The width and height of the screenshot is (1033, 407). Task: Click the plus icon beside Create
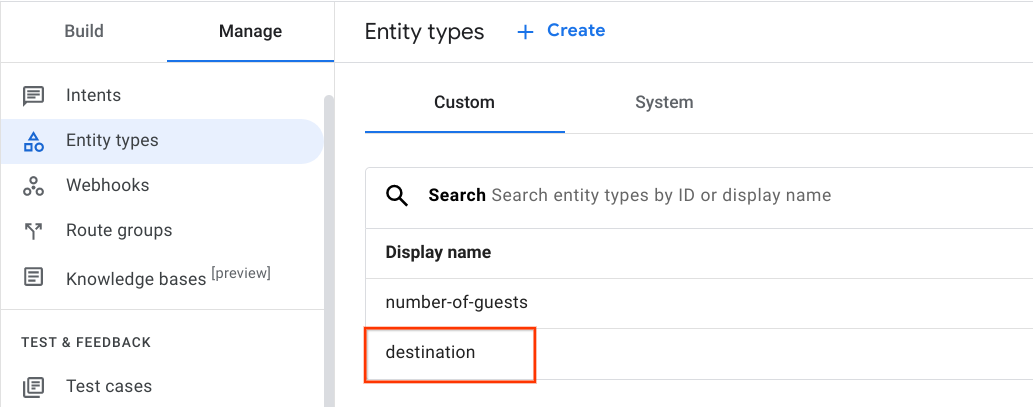(525, 32)
